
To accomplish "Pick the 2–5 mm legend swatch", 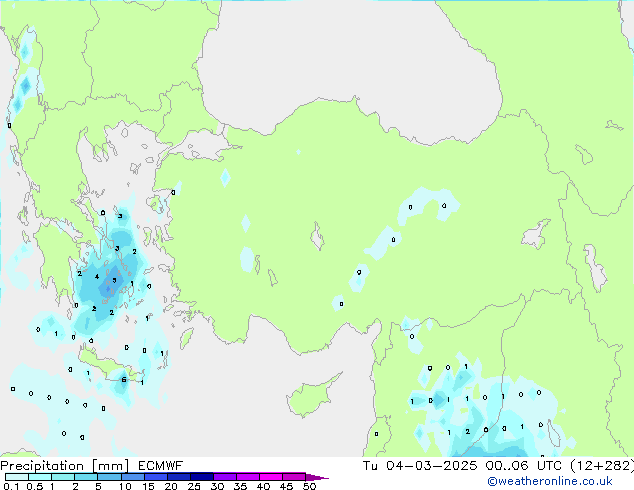I will pos(86,477).
